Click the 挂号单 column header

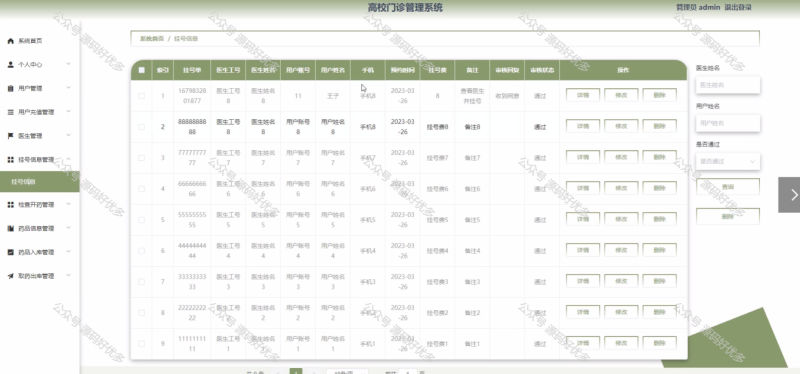[192, 70]
